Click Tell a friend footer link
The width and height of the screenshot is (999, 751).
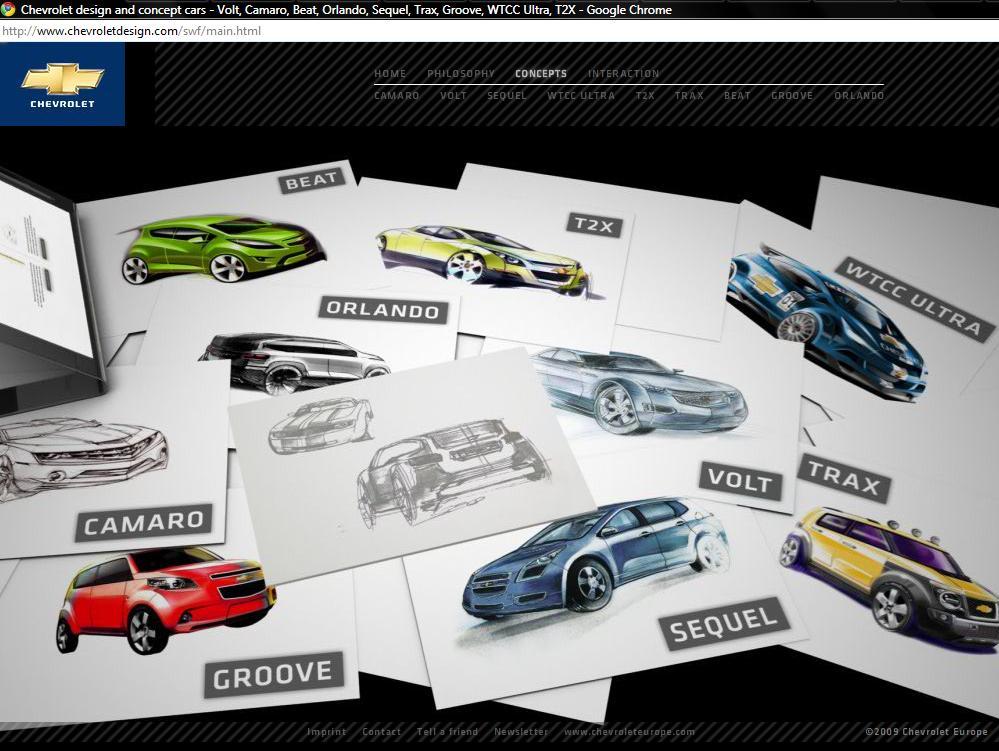click(x=447, y=732)
